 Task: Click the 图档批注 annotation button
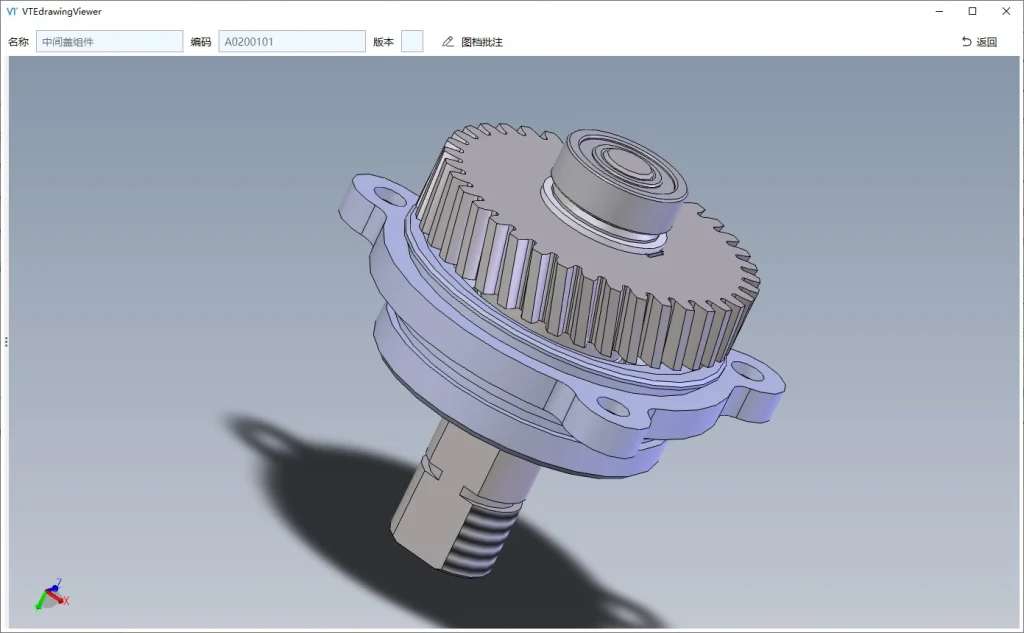472,42
